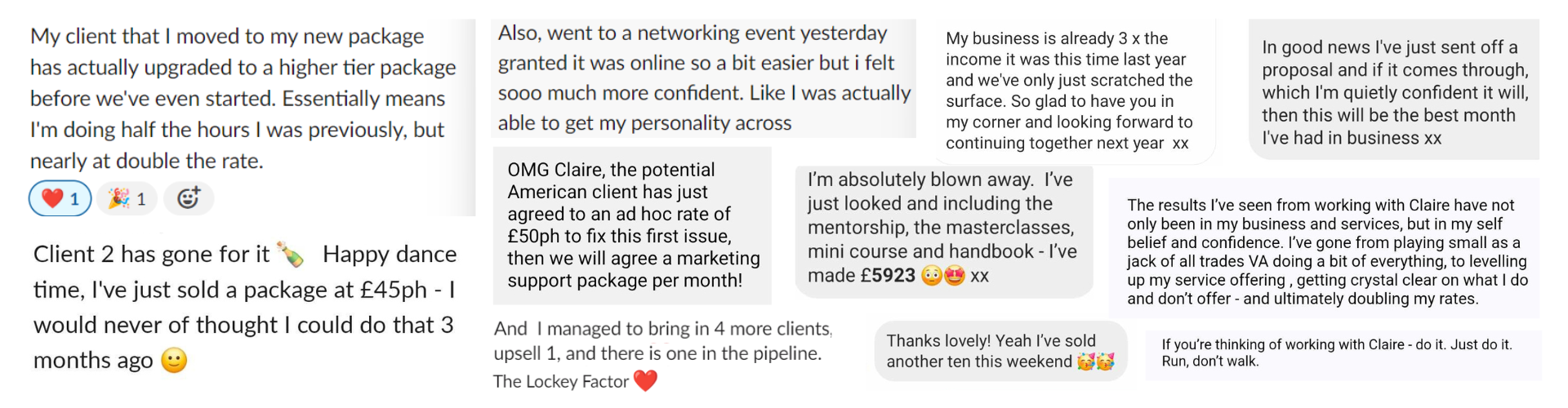Click the party popper reaction
This screenshot has height=408, width=1568.
[x=127, y=198]
